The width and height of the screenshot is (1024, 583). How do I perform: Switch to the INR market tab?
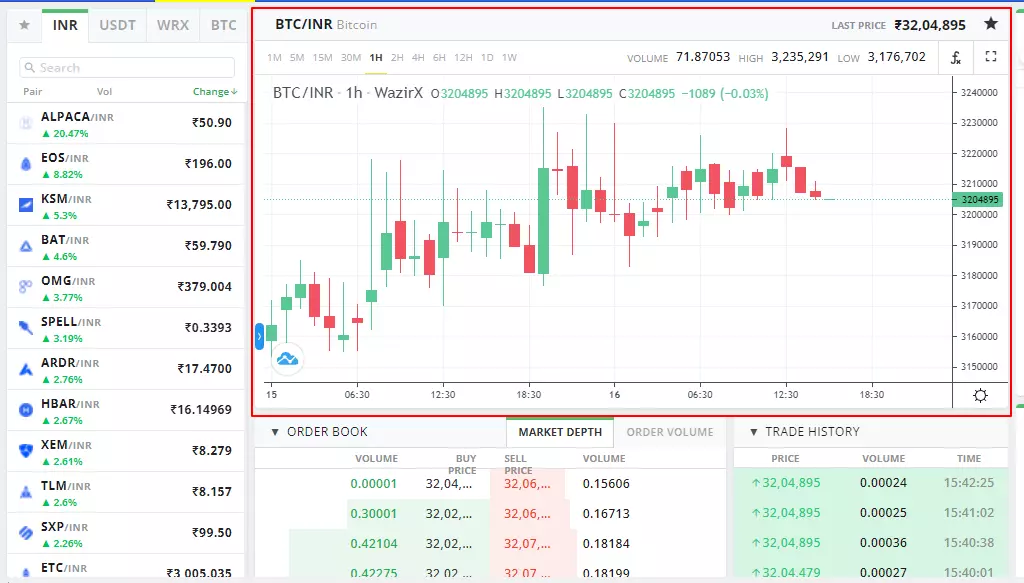click(x=65, y=25)
